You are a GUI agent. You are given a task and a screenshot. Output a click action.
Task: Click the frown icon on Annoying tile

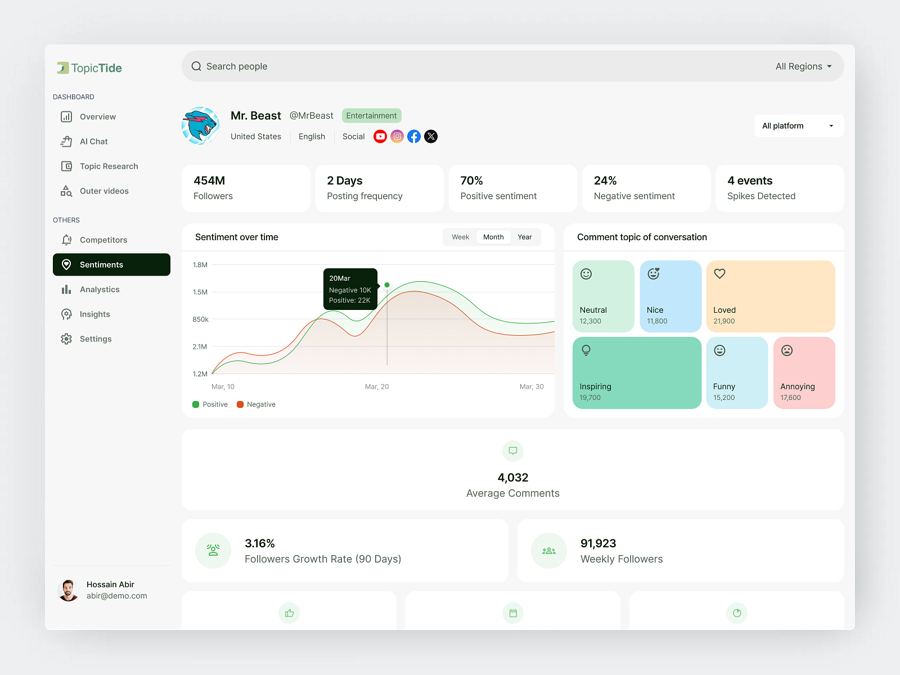point(787,350)
